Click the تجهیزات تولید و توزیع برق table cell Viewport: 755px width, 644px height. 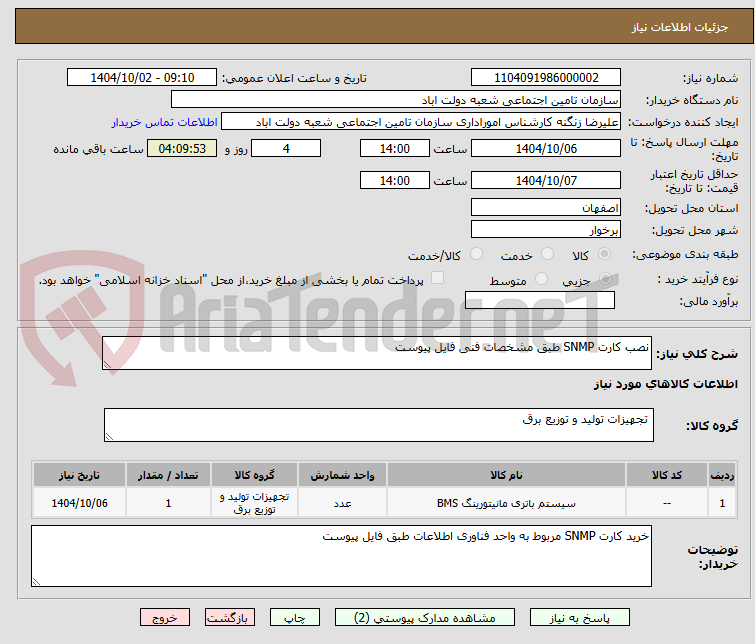pyautogui.click(x=254, y=503)
